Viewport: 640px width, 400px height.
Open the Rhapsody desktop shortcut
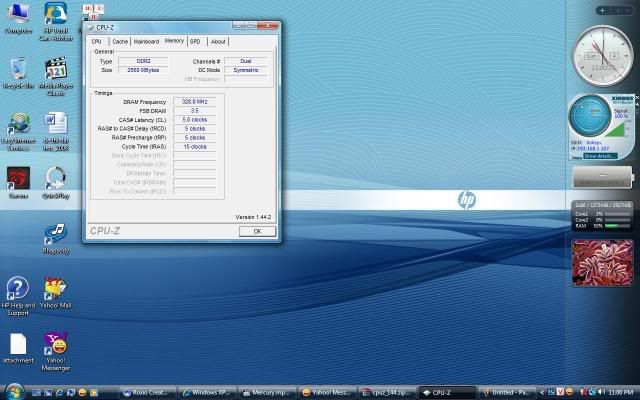coord(56,234)
